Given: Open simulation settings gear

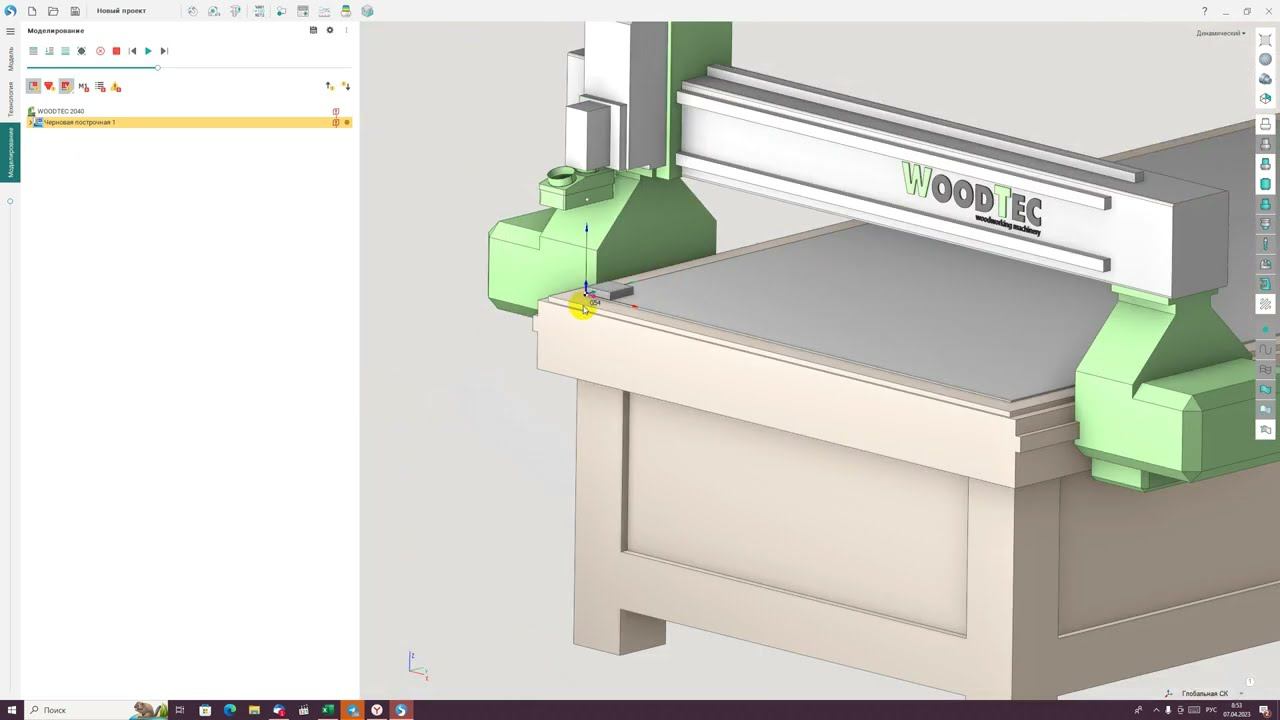Looking at the screenshot, I should pos(330,30).
